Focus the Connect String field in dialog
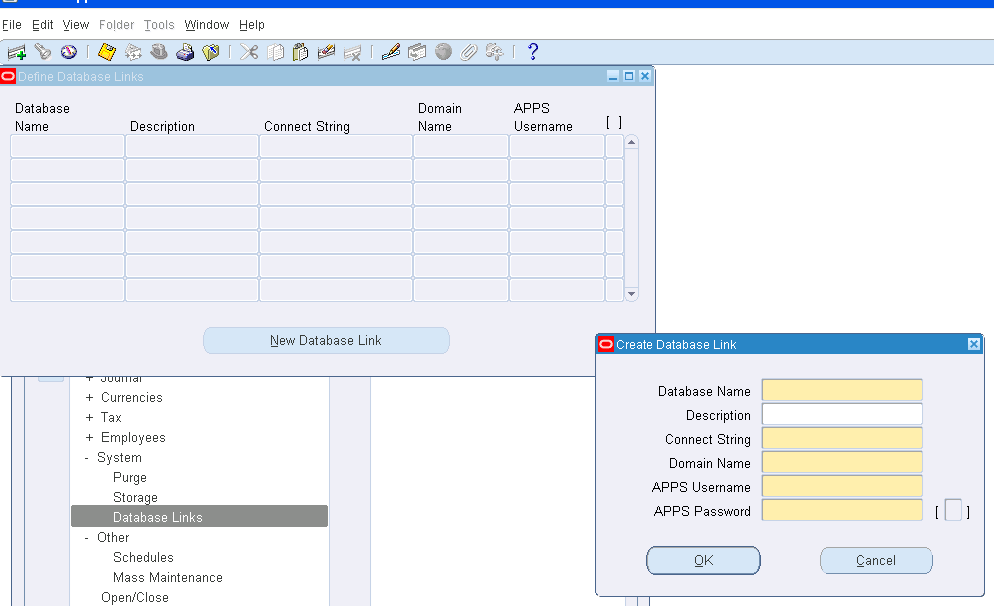This screenshot has height=606, width=994. [x=842, y=439]
